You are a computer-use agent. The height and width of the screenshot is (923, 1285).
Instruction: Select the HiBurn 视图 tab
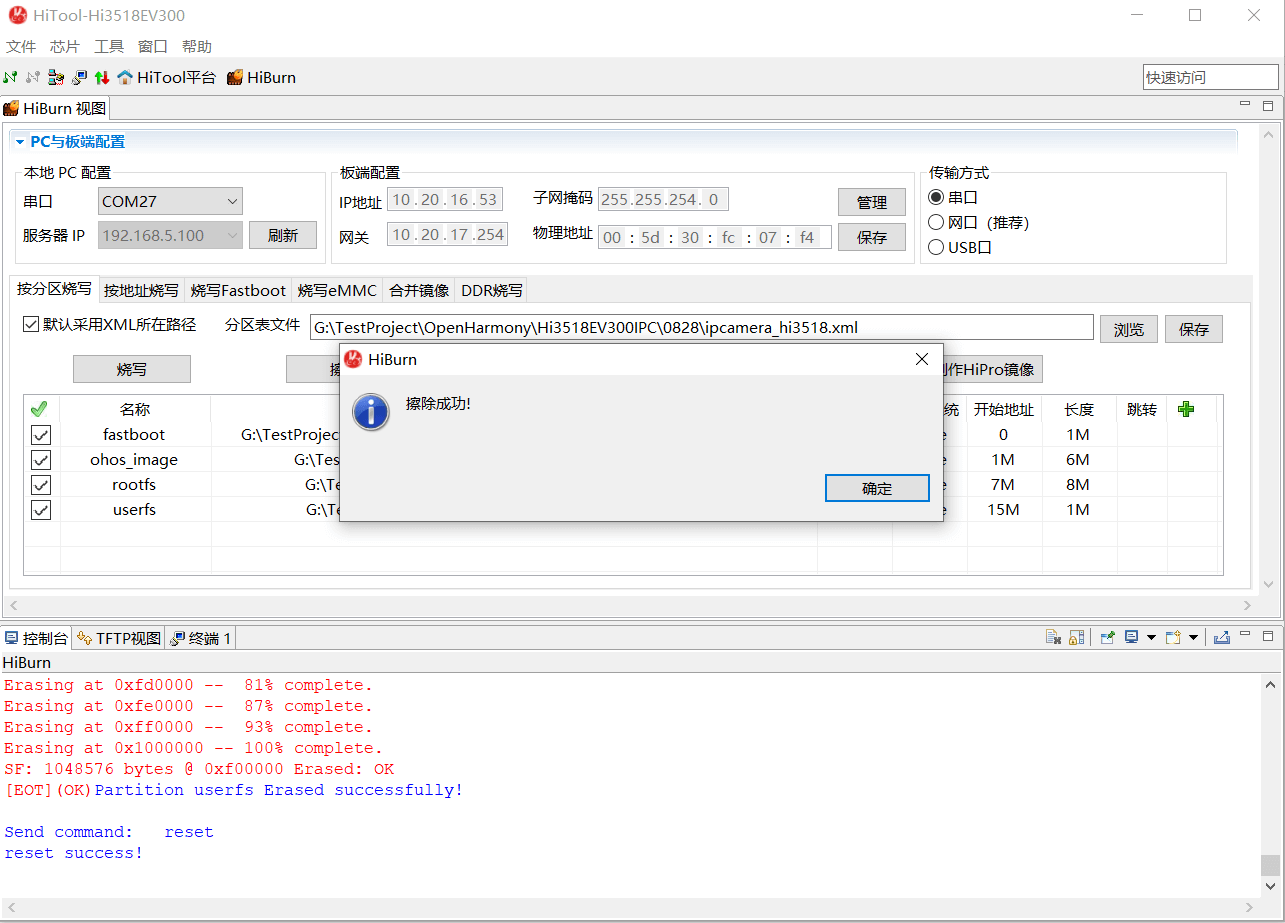click(55, 108)
